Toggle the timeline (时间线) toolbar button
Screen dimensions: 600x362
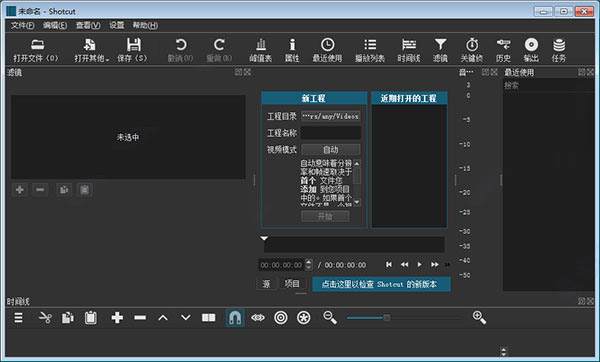pos(409,51)
